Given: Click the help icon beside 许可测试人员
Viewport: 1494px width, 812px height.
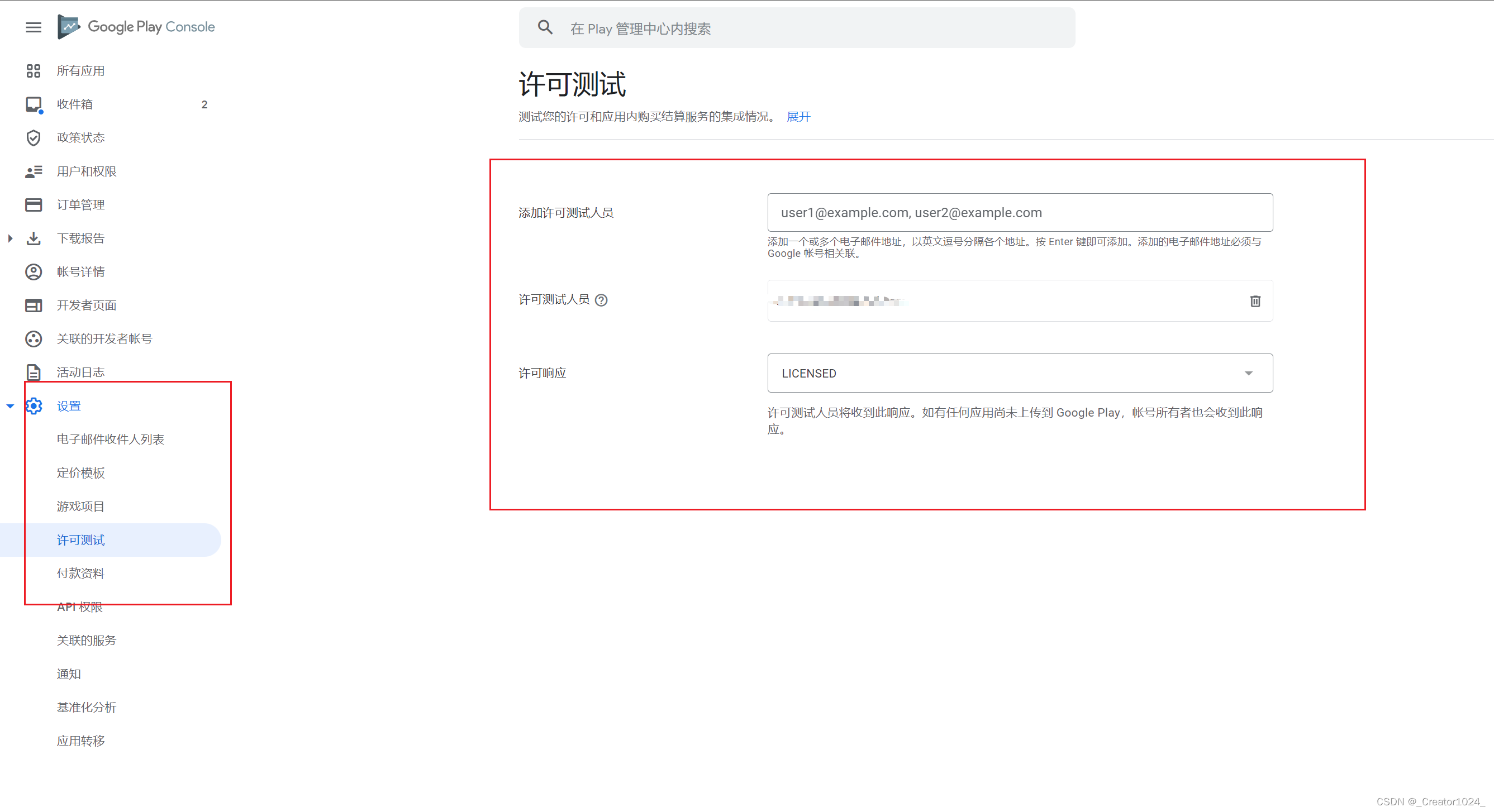Looking at the screenshot, I should pyautogui.click(x=601, y=300).
